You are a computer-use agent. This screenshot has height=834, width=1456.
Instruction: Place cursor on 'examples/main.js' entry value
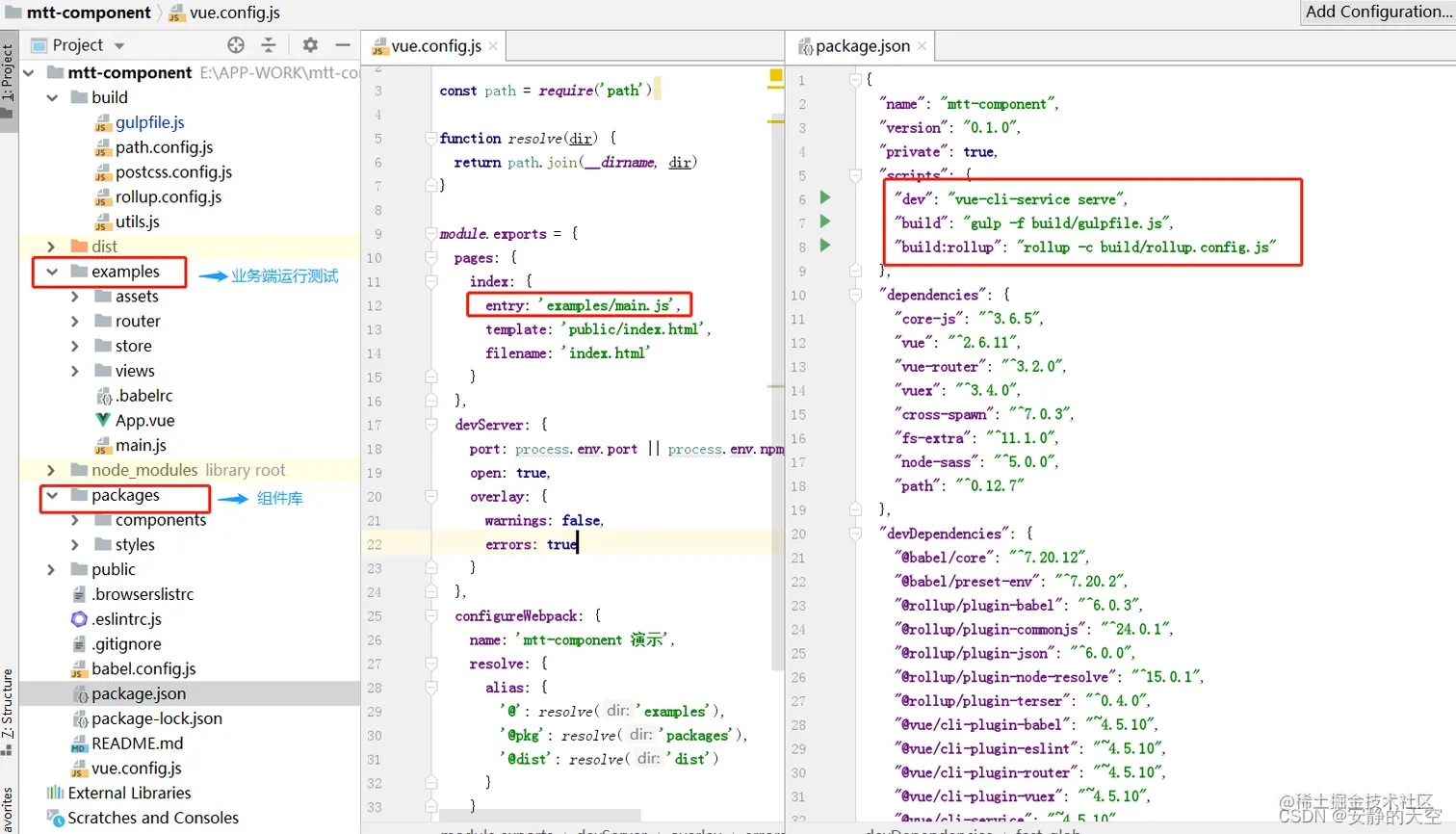click(x=609, y=305)
